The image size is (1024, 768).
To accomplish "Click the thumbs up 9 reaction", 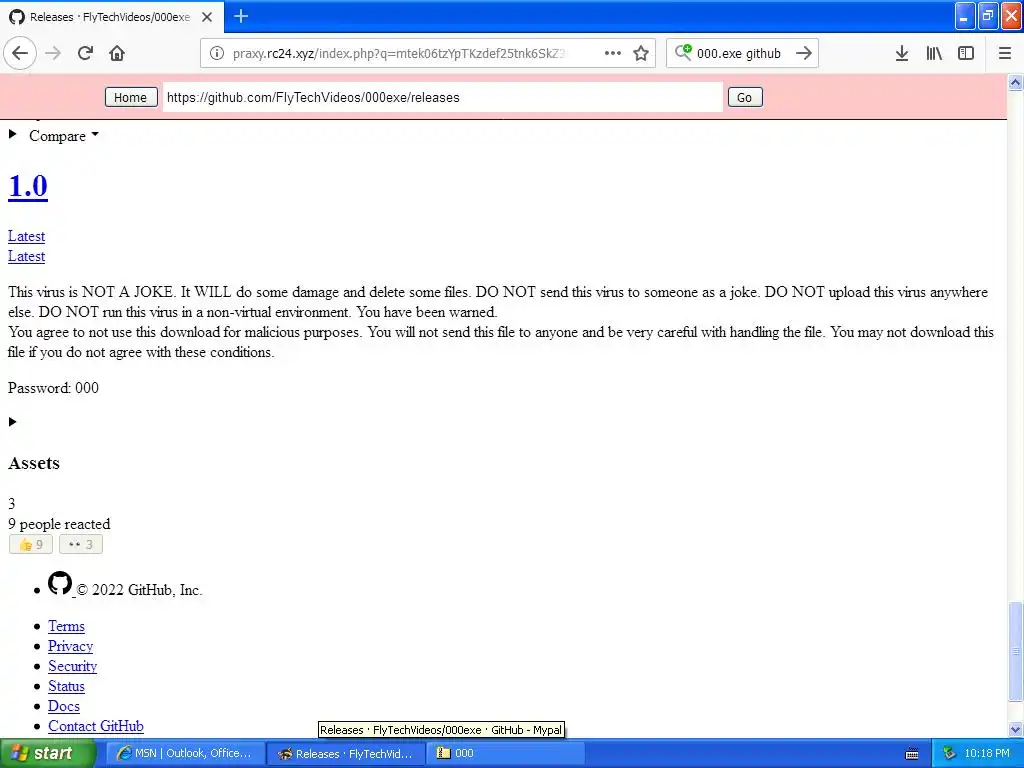I will [31, 545].
